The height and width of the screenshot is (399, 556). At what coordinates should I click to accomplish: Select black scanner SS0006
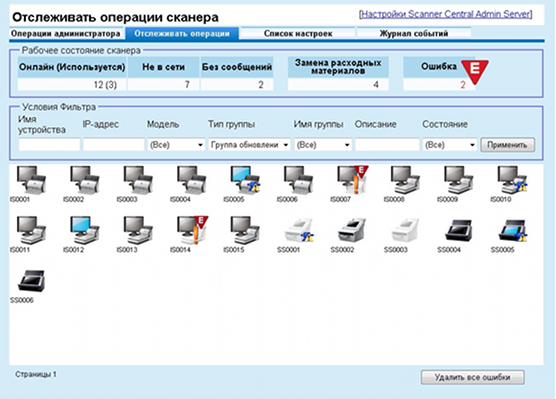point(31,281)
